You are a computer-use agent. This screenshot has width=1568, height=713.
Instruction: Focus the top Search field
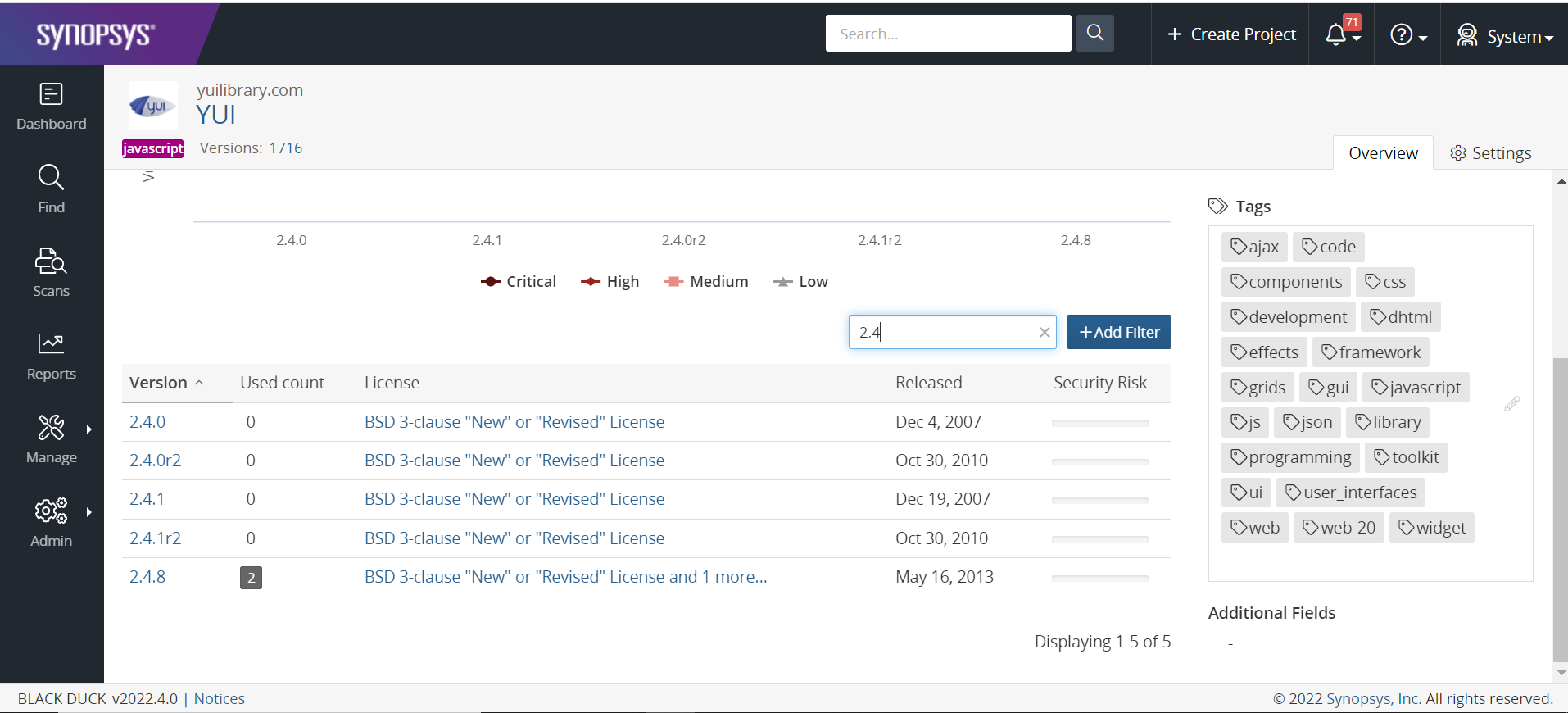tap(948, 34)
